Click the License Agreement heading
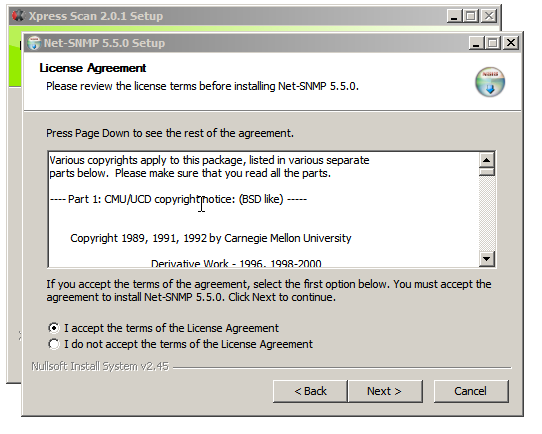 coord(93,68)
